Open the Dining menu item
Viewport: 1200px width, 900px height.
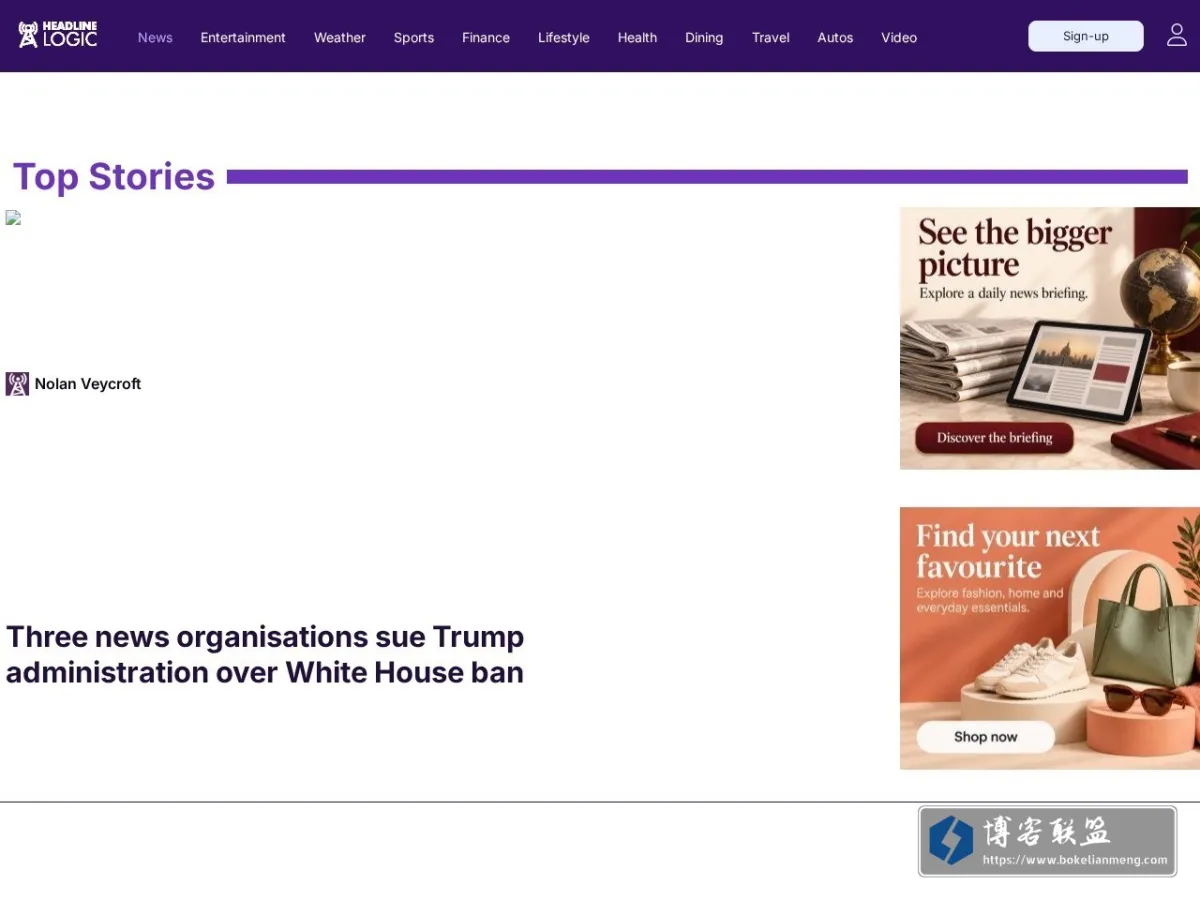(x=704, y=37)
